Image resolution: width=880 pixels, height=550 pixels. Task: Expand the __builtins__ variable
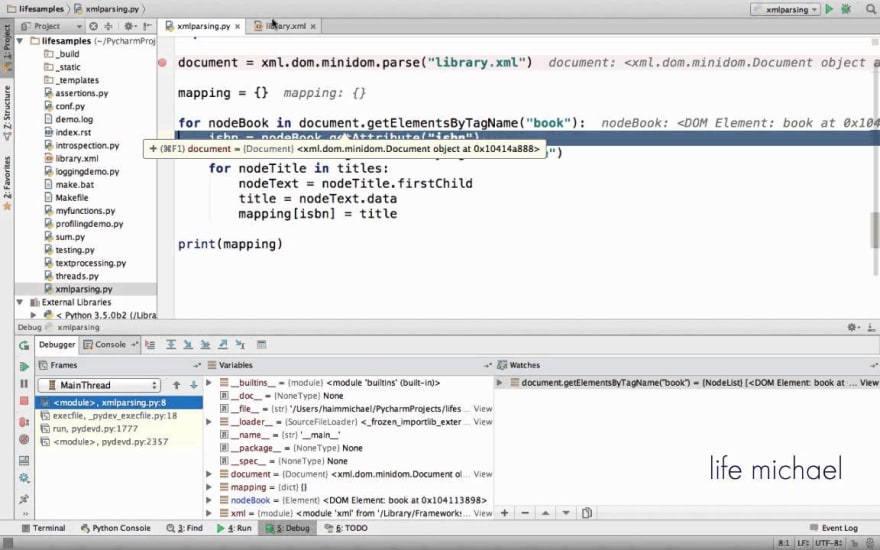pos(209,383)
